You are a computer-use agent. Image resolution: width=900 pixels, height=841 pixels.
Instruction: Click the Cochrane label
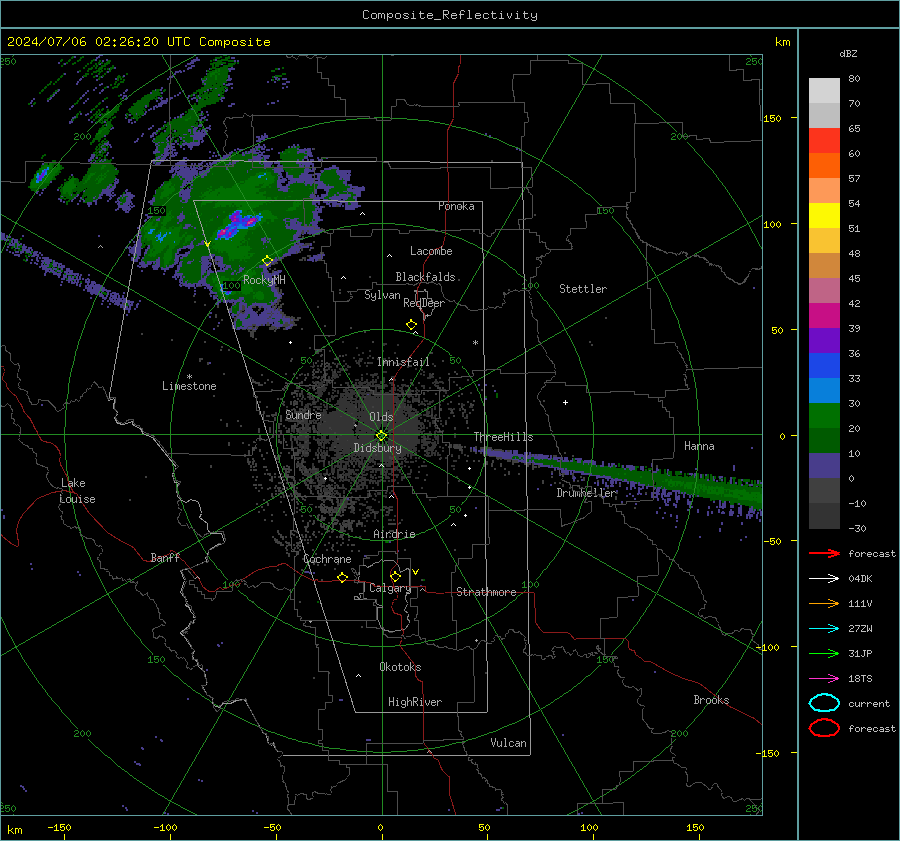[327, 559]
